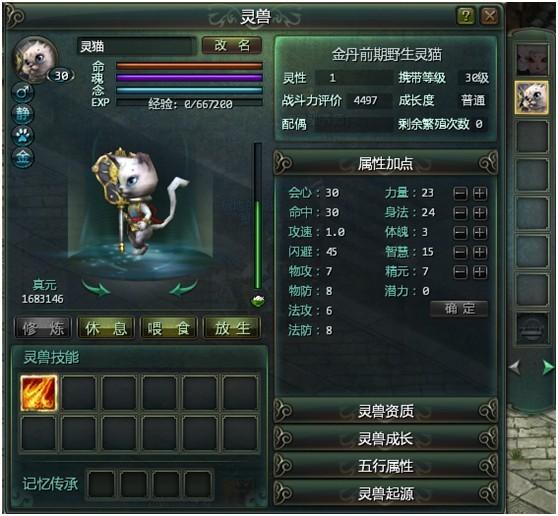The width and height of the screenshot is (558, 516).
Task: Select the highlighted cat pet thumbnail
Action: [x=532, y=97]
